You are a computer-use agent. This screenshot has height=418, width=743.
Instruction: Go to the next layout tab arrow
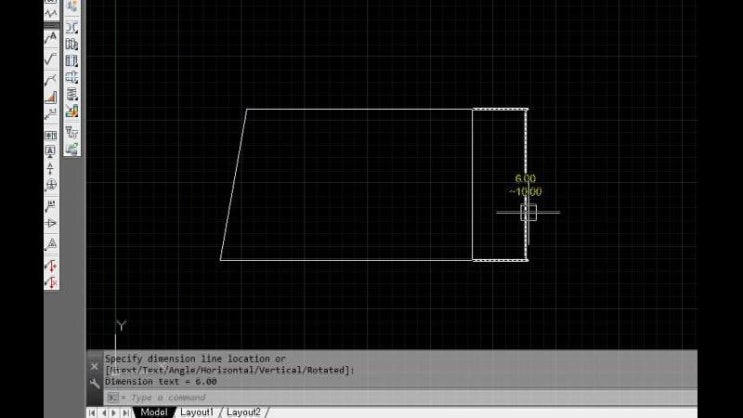[114, 413]
